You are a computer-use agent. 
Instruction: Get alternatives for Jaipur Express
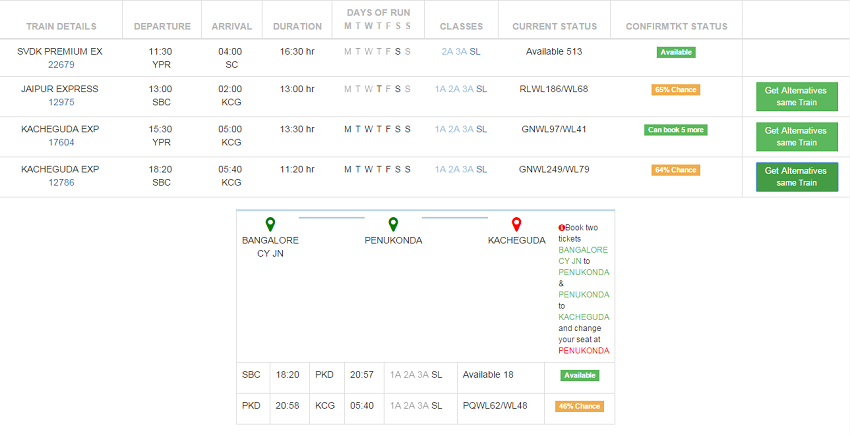click(796, 96)
